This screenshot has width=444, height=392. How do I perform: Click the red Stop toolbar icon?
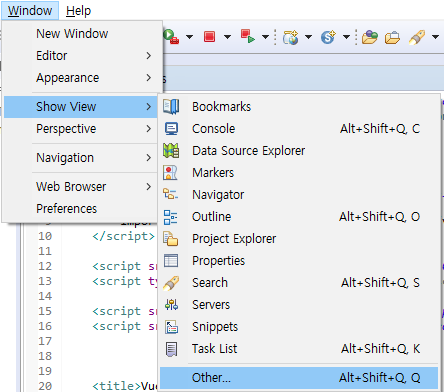[209, 37]
